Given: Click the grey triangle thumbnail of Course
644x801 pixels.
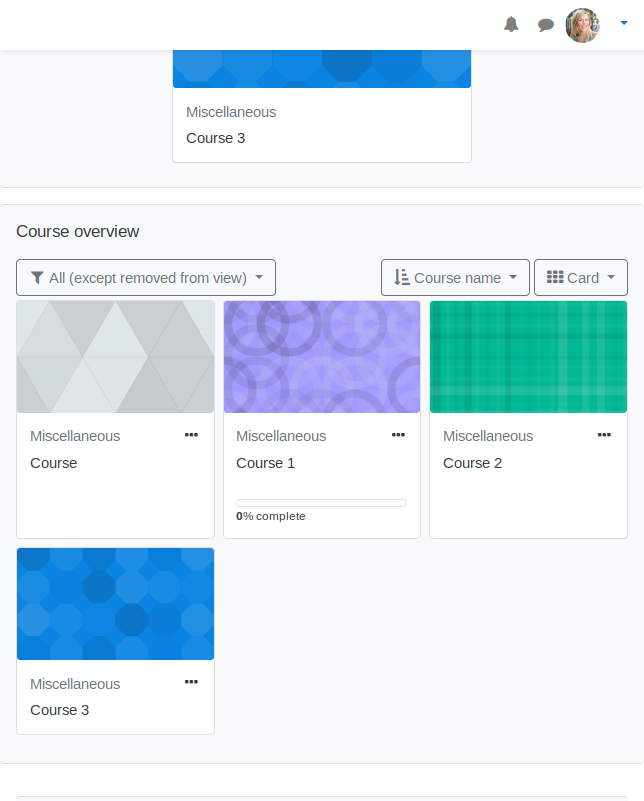Looking at the screenshot, I should [x=115, y=357].
